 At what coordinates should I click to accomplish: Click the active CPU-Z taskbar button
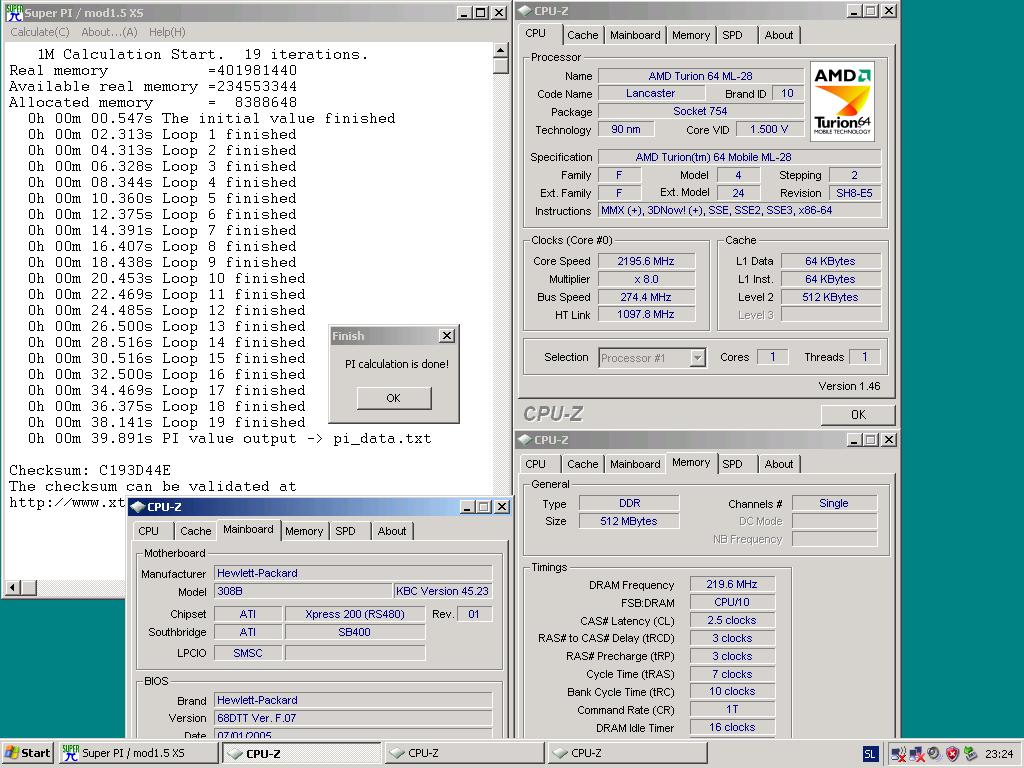(x=302, y=753)
